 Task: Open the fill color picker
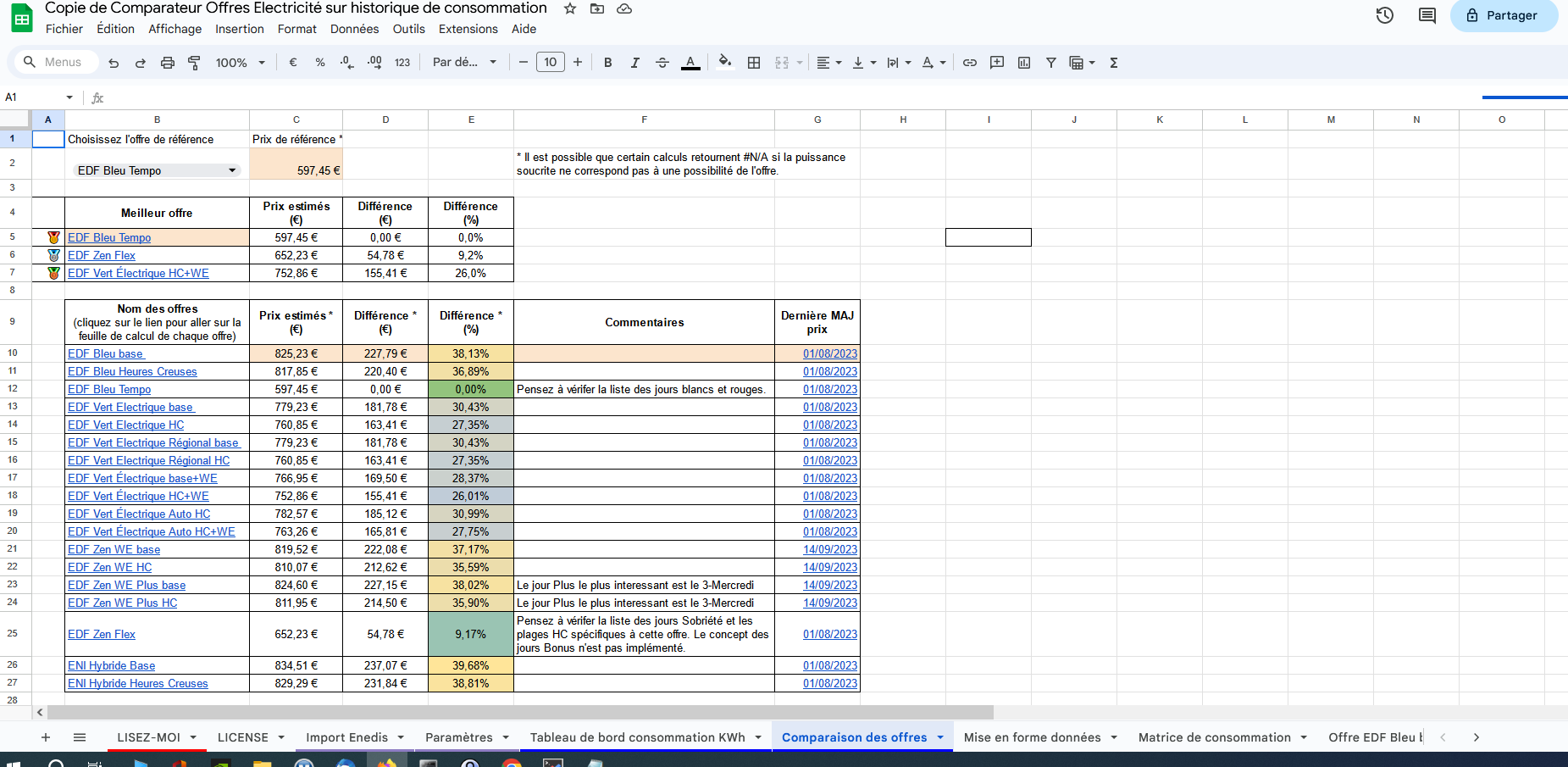click(x=724, y=63)
